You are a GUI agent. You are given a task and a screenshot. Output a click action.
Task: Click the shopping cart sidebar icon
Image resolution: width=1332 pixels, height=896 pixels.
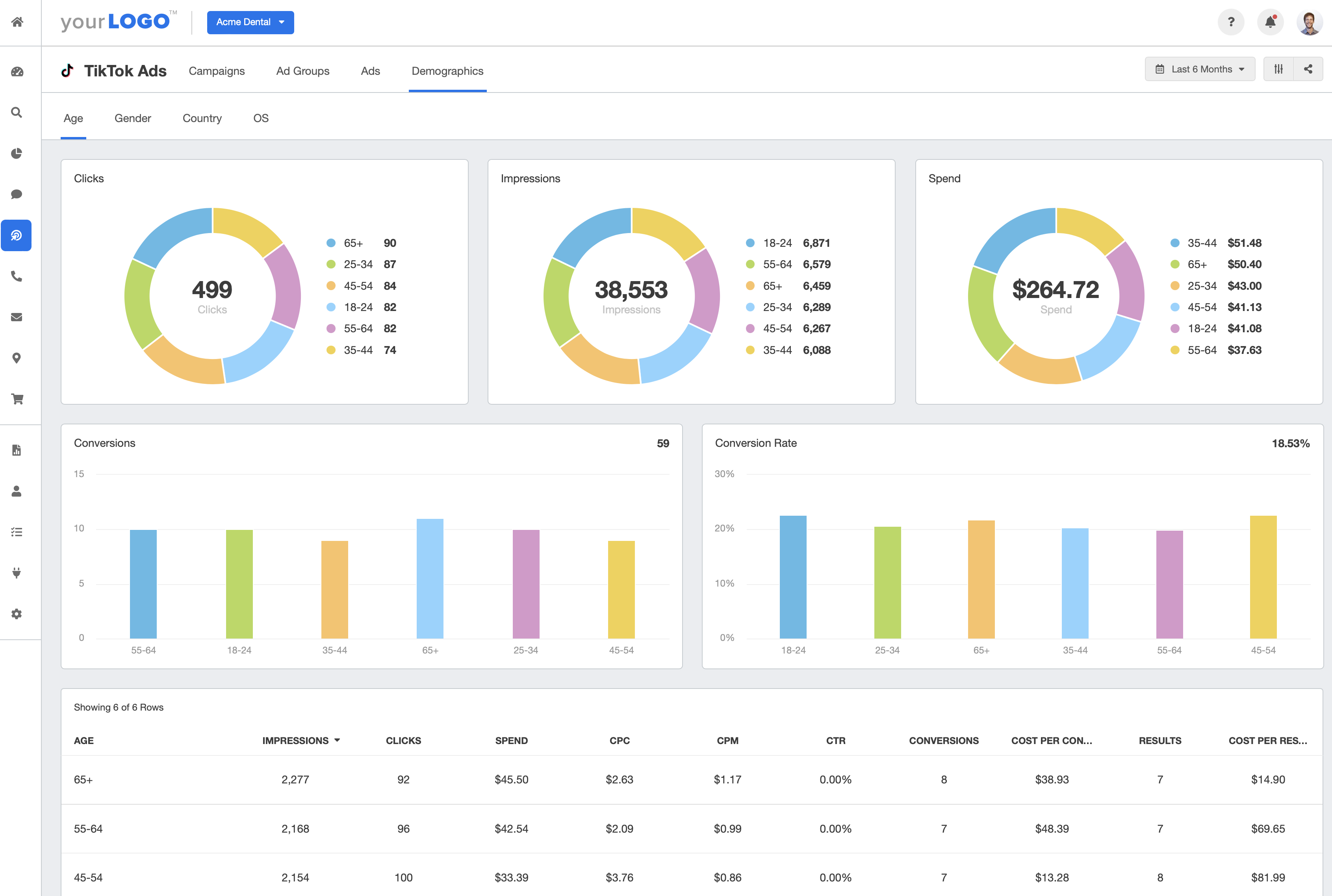(x=17, y=399)
